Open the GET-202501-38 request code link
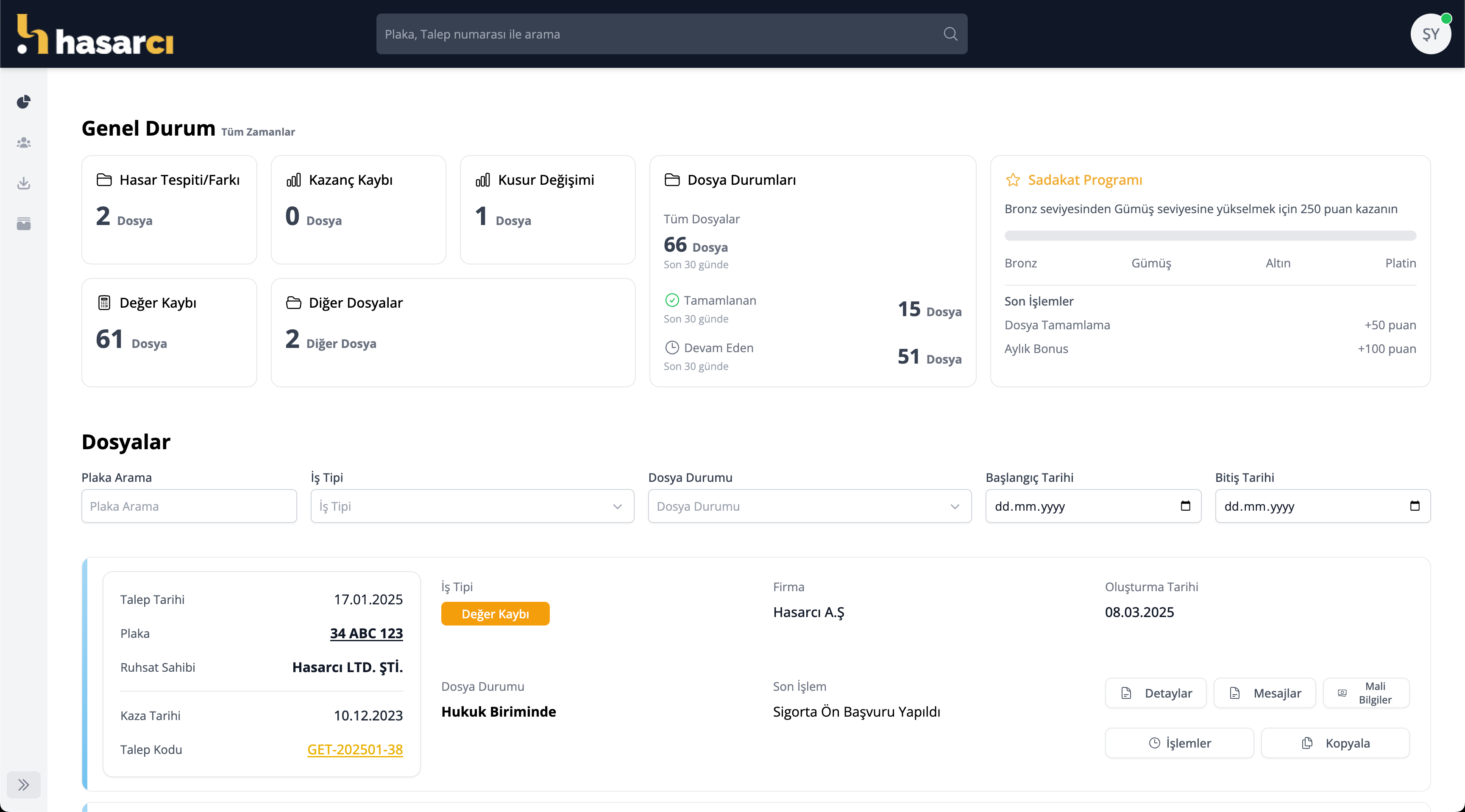 pos(355,749)
